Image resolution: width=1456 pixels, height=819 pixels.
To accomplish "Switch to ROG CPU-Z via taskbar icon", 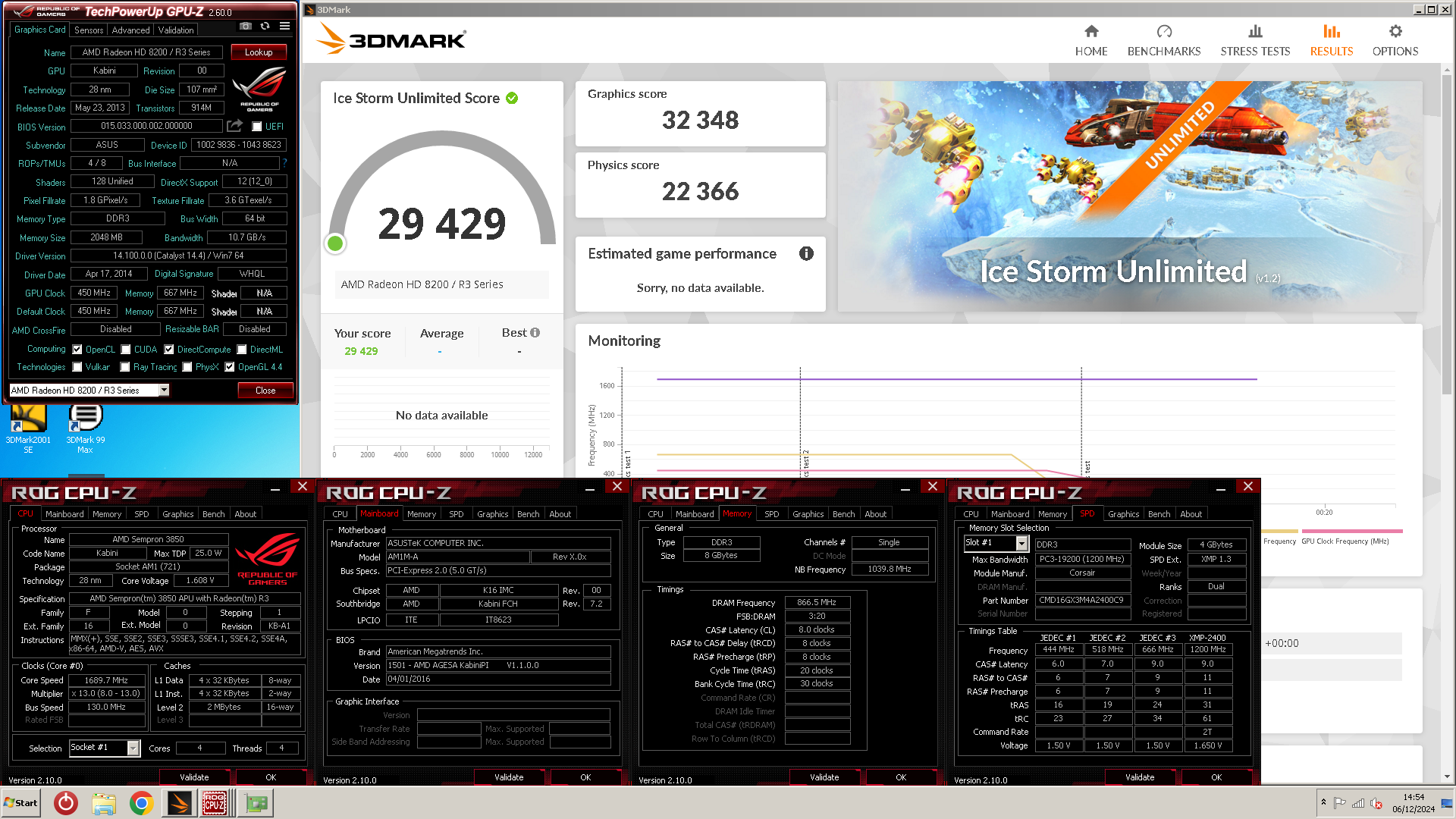I will (215, 803).
